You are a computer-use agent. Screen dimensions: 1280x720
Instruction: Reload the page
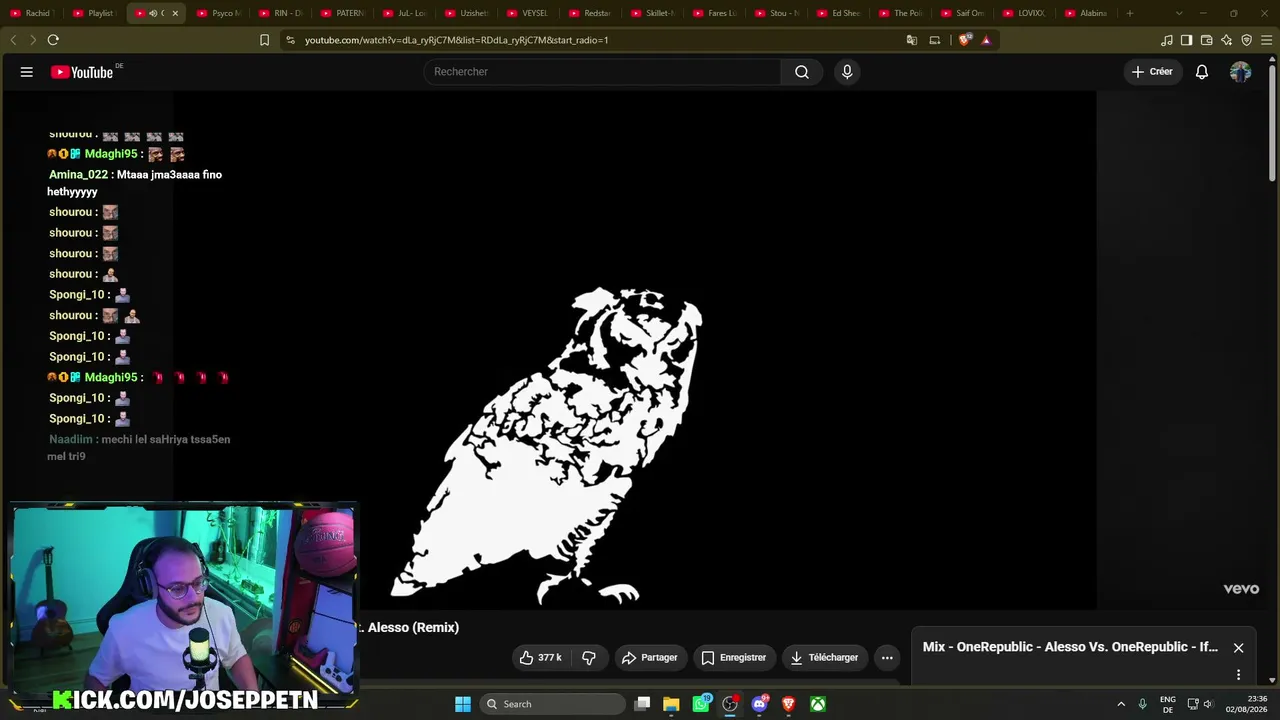click(53, 40)
